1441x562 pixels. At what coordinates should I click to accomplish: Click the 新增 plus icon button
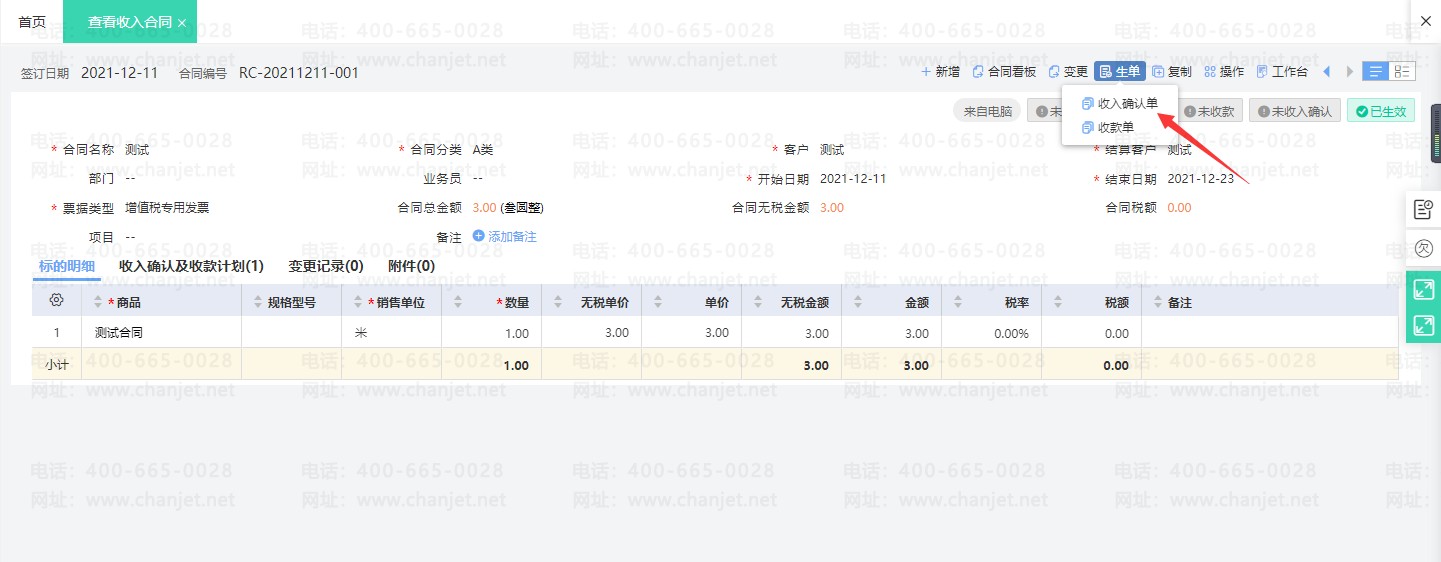940,72
